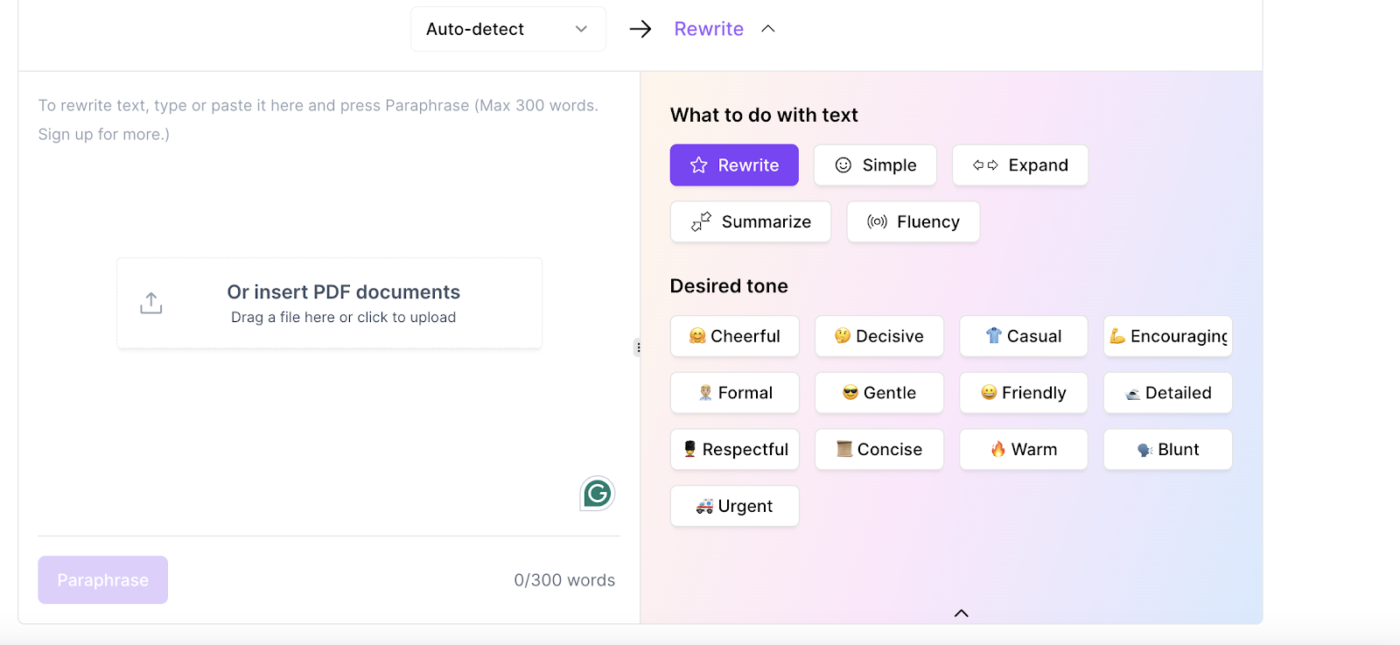The image size is (1400, 645).
Task: Toggle the Formal tone
Action: tap(734, 393)
